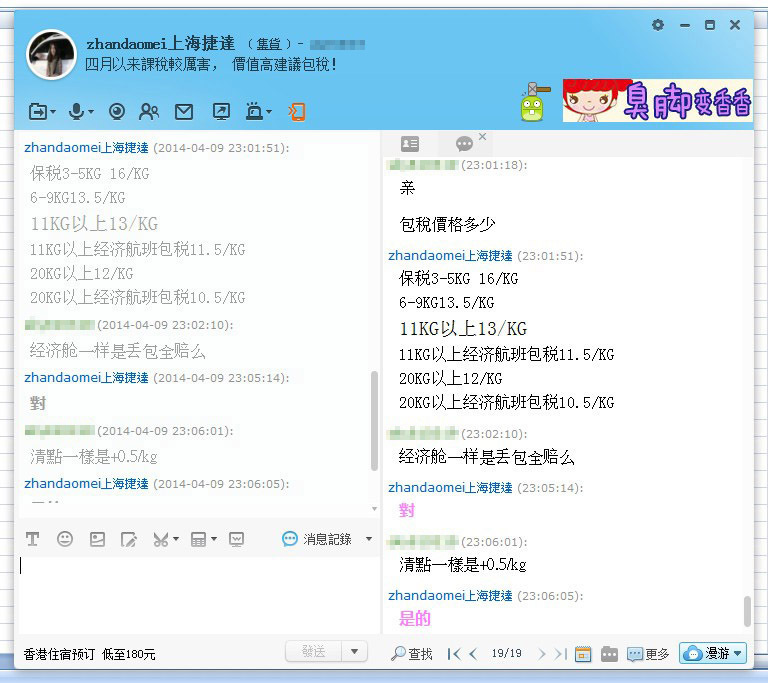768x683 pixels.
Task: Click the 消息記錄 message record button
Action: (317, 539)
